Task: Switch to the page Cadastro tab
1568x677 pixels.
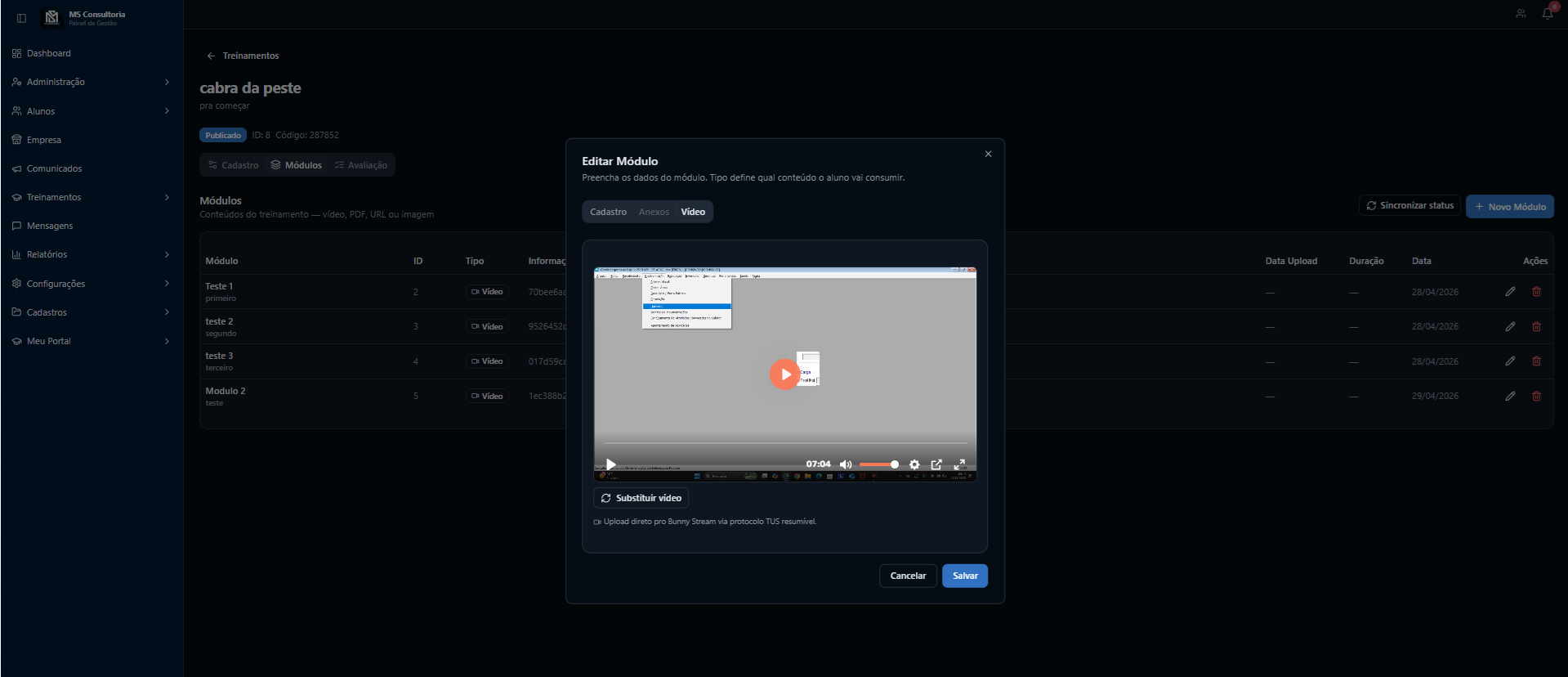Action: click(234, 165)
